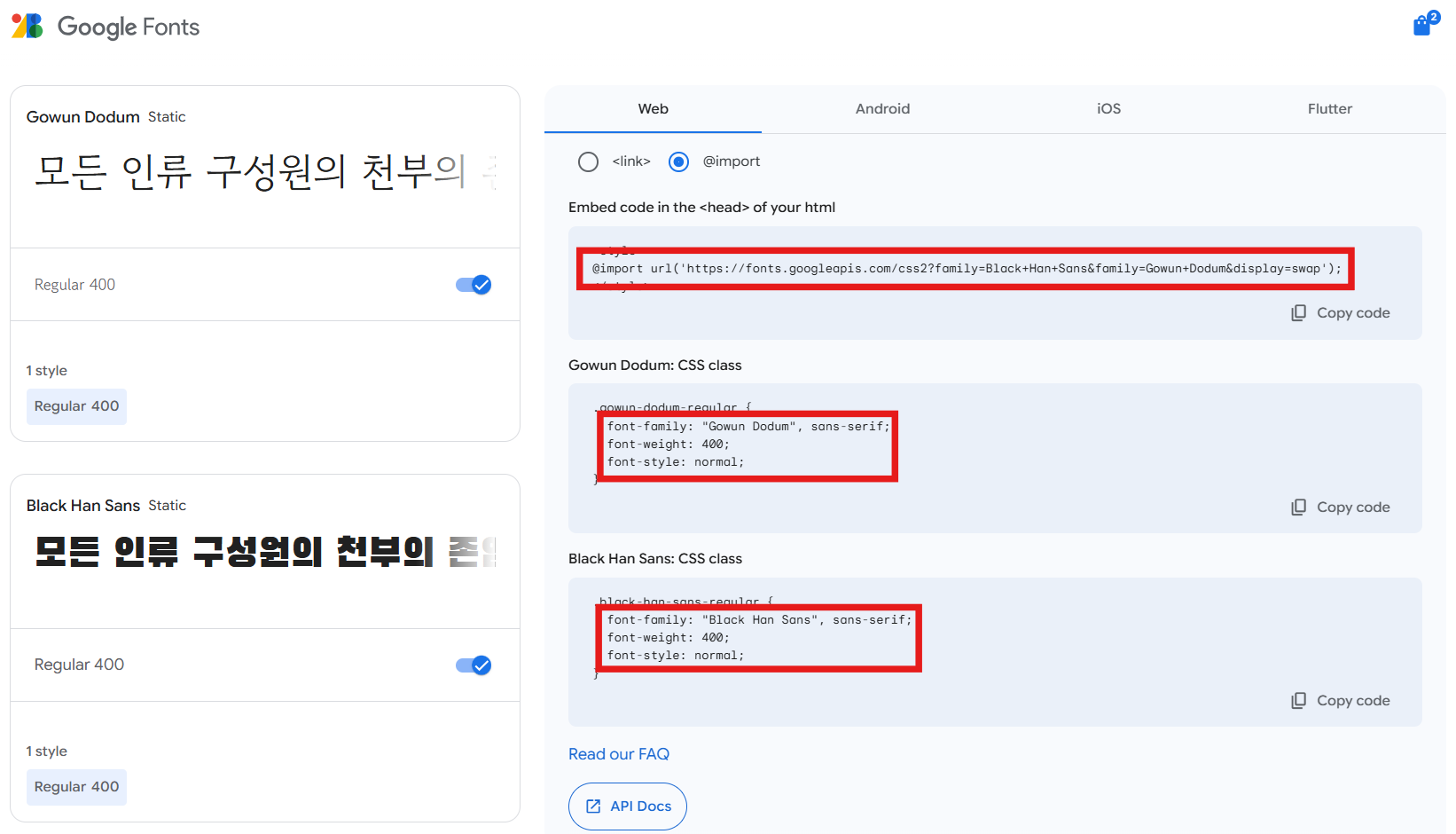
Task: Switch to the iOS tab
Action: (x=1108, y=109)
